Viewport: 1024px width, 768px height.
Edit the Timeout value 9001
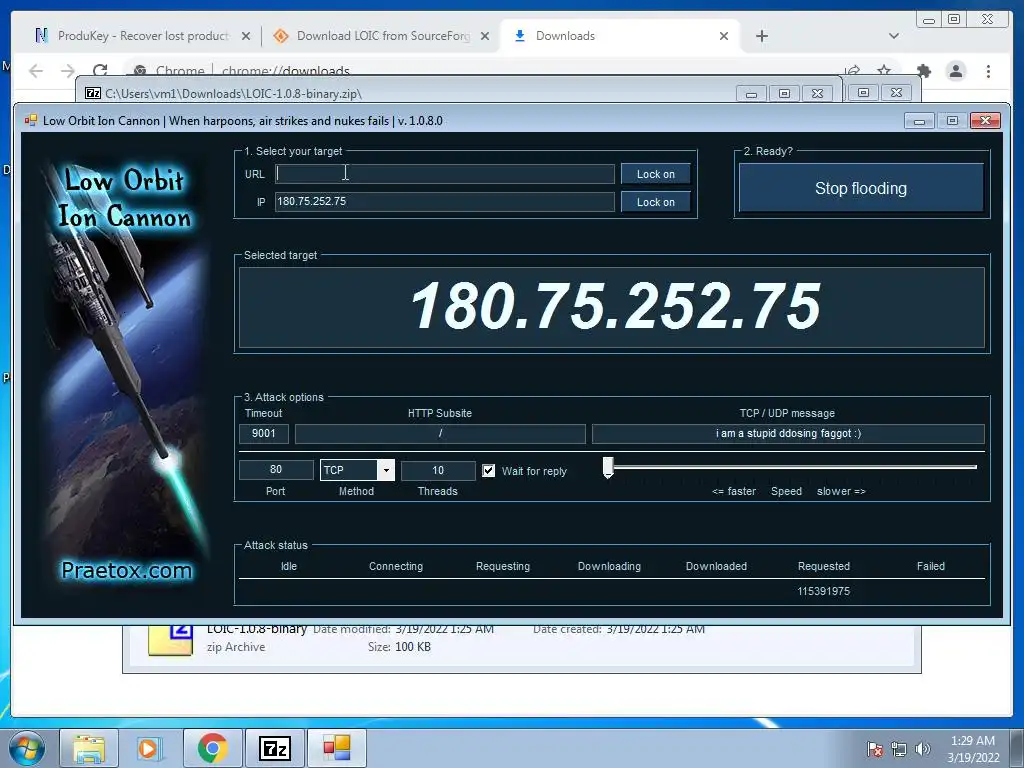tap(263, 434)
